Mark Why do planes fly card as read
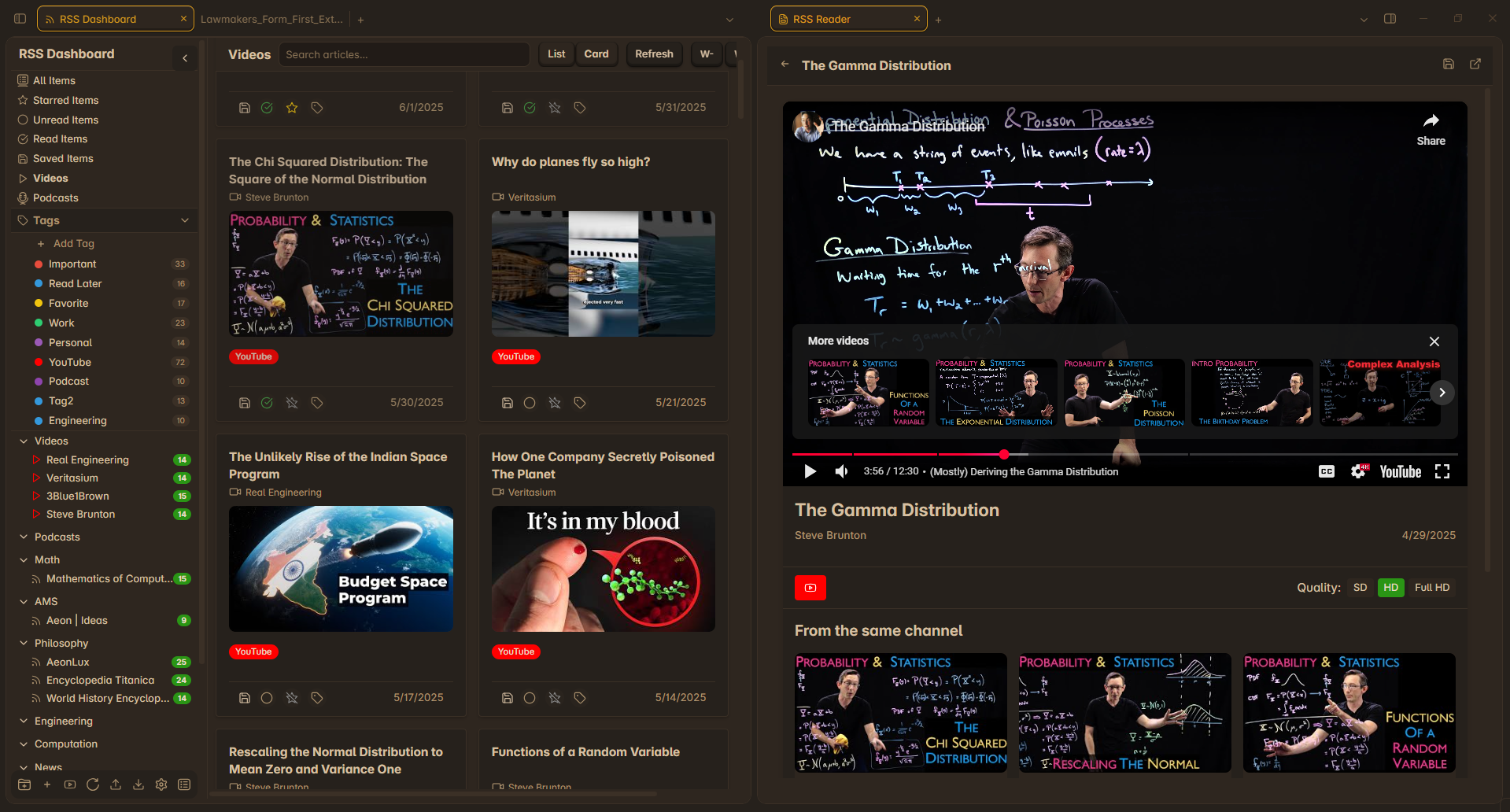This screenshot has width=1510, height=812. (530, 403)
